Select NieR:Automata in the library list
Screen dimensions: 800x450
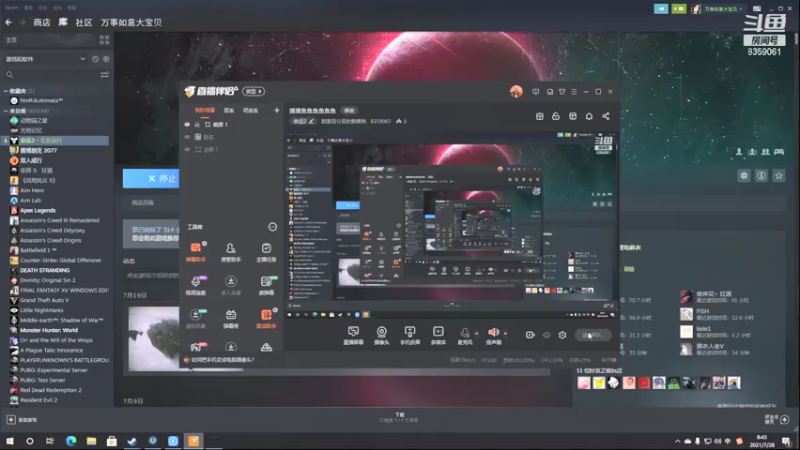tap(41, 101)
